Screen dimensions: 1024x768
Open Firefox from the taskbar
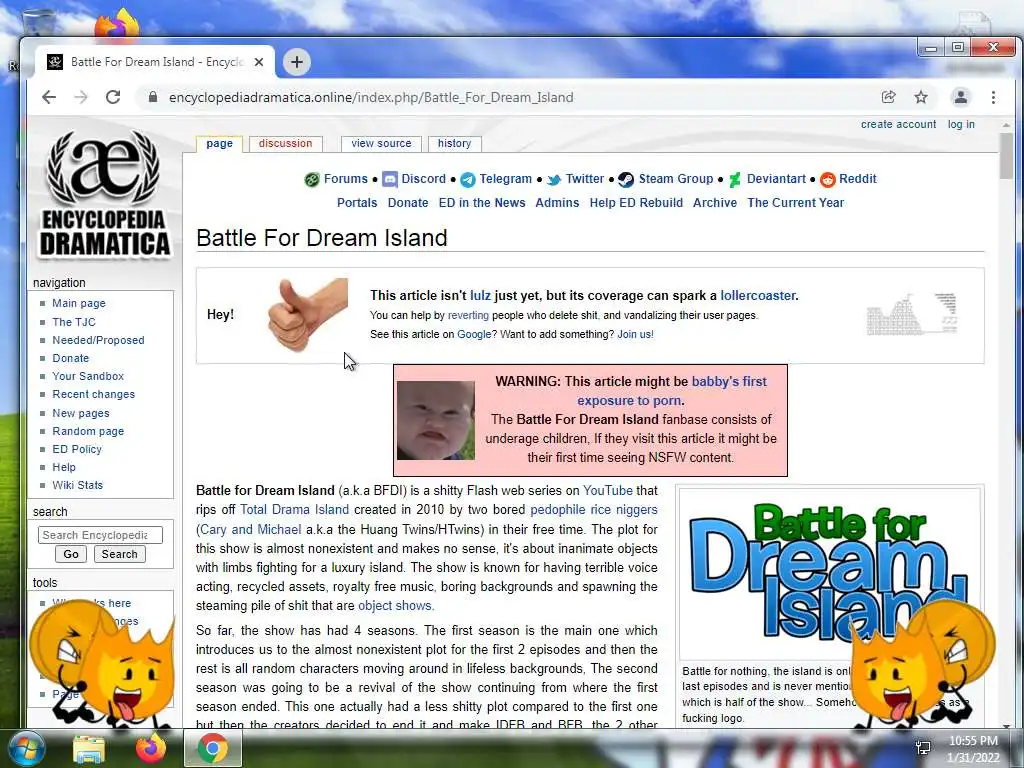click(x=151, y=748)
